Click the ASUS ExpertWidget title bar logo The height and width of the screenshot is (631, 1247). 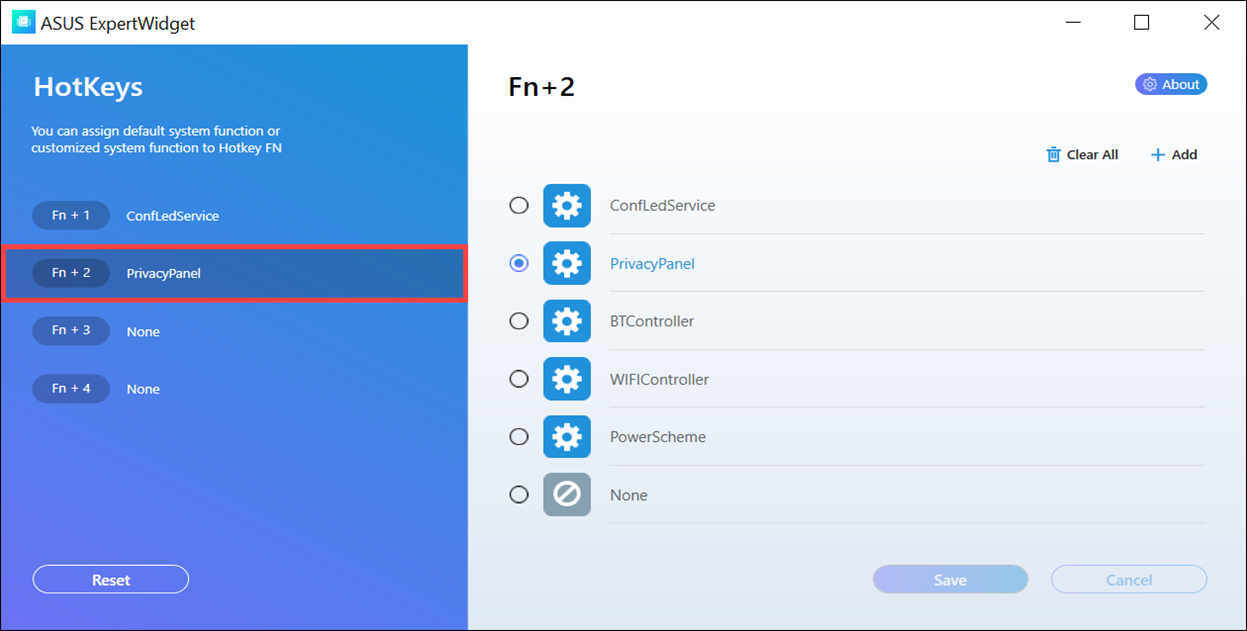click(23, 22)
